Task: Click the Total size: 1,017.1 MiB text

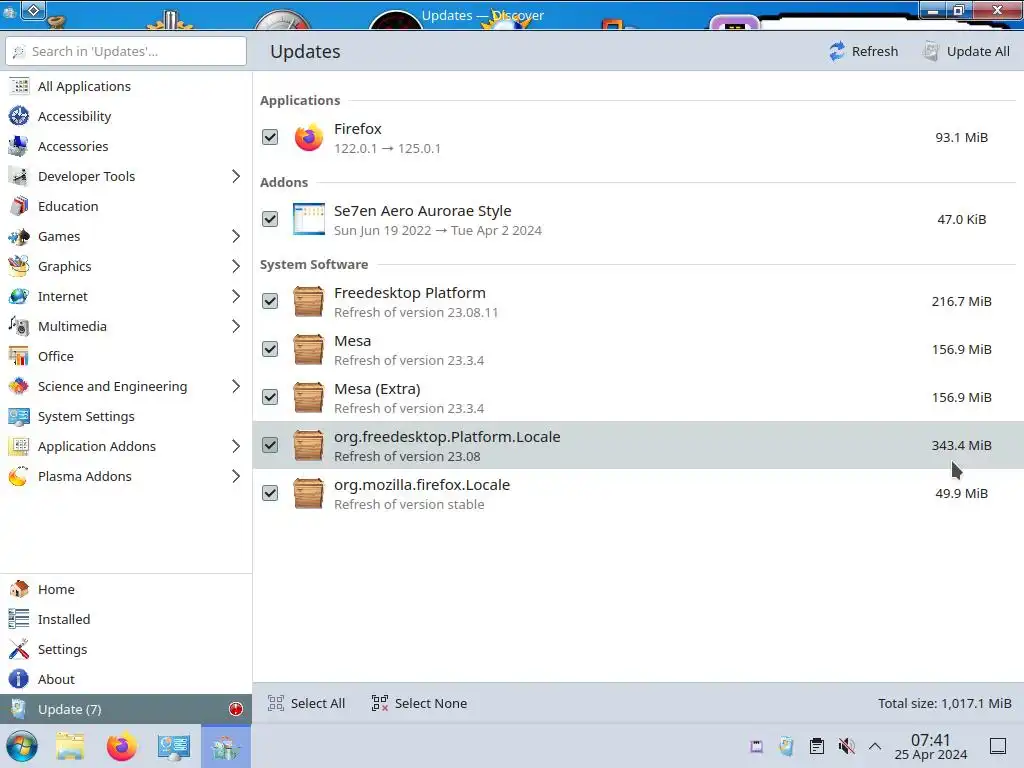Action: (944, 703)
